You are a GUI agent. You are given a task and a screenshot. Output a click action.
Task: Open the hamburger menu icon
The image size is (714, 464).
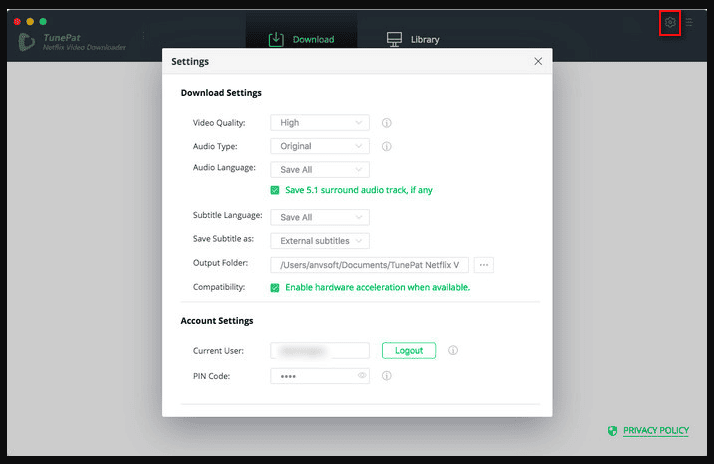point(689,22)
